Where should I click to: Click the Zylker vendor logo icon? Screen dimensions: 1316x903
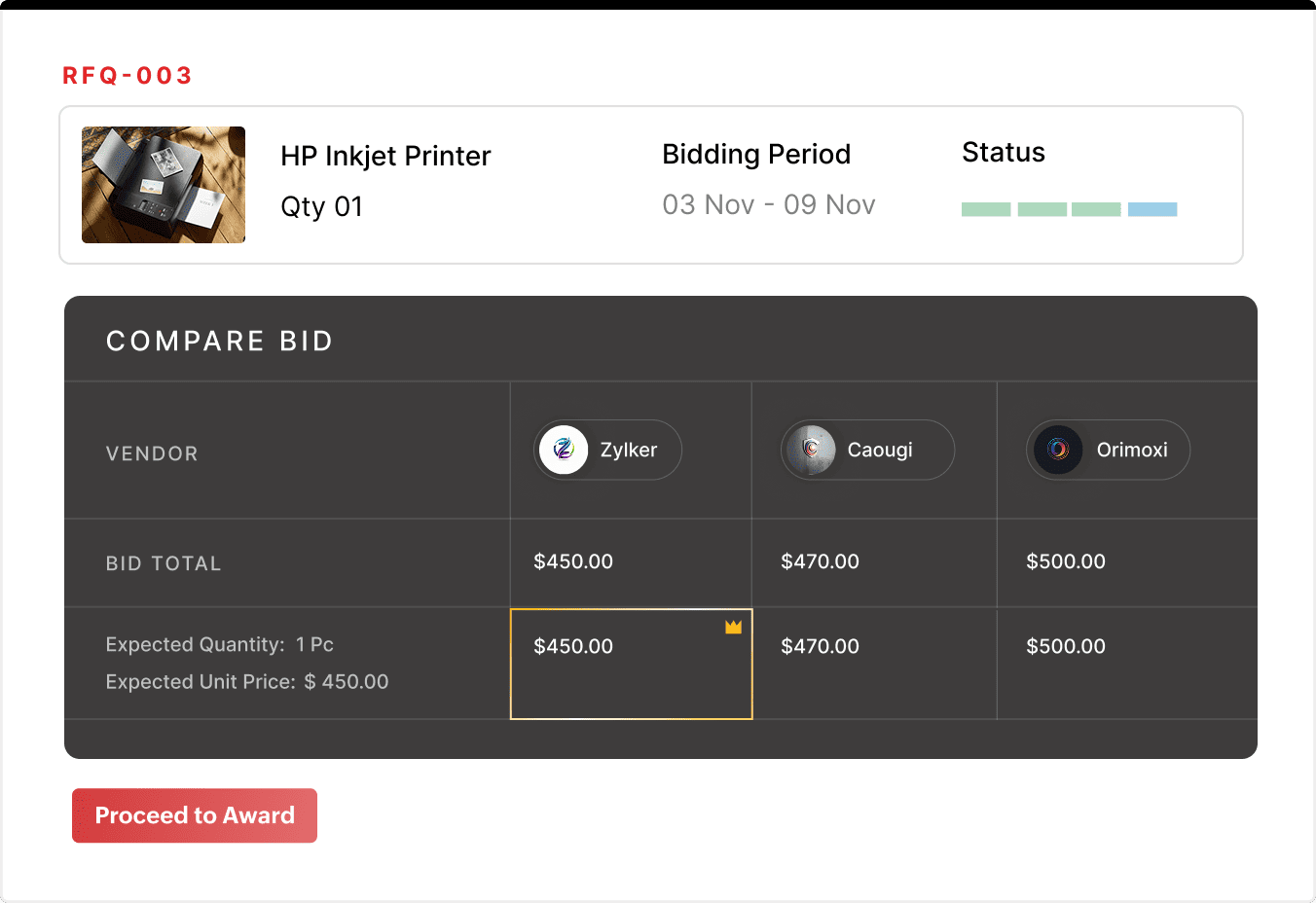(564, 450)
